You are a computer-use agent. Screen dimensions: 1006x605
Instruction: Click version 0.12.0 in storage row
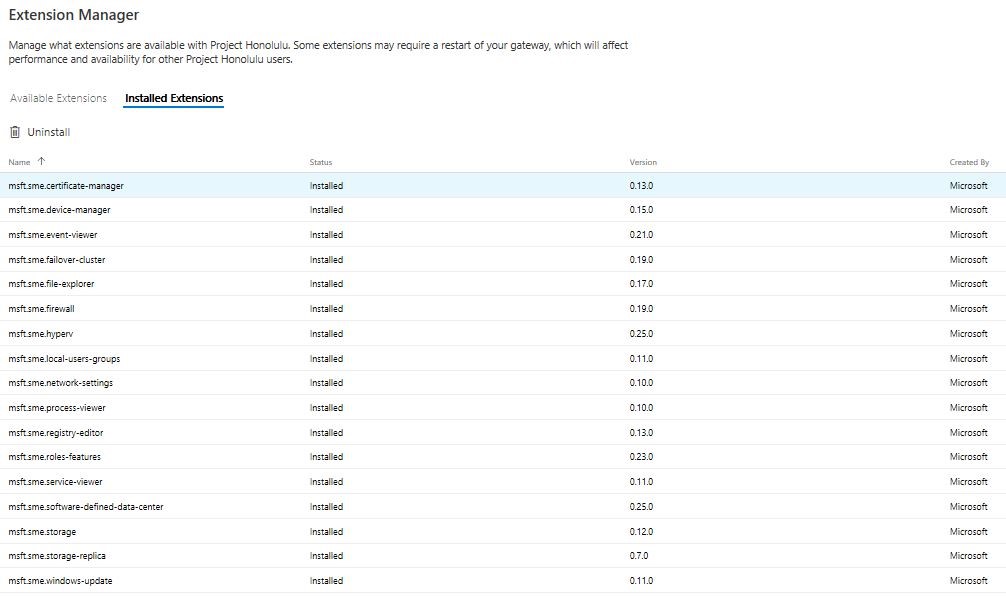pyautogui.click(x=642, y=532)
